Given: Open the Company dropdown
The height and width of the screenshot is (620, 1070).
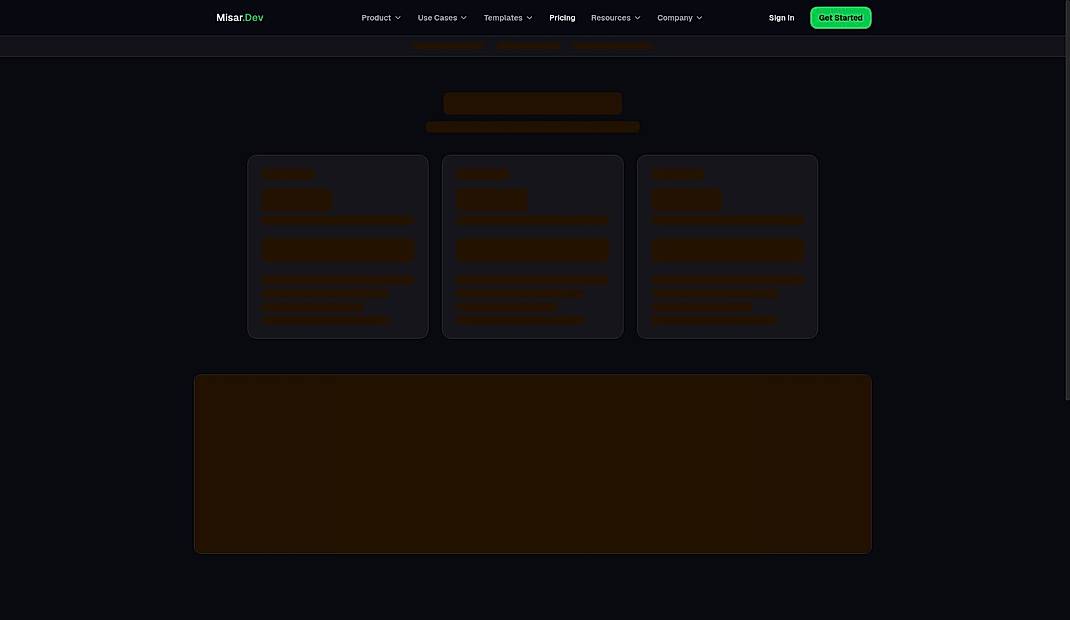Looking at the screenshot, I should 680,18.
